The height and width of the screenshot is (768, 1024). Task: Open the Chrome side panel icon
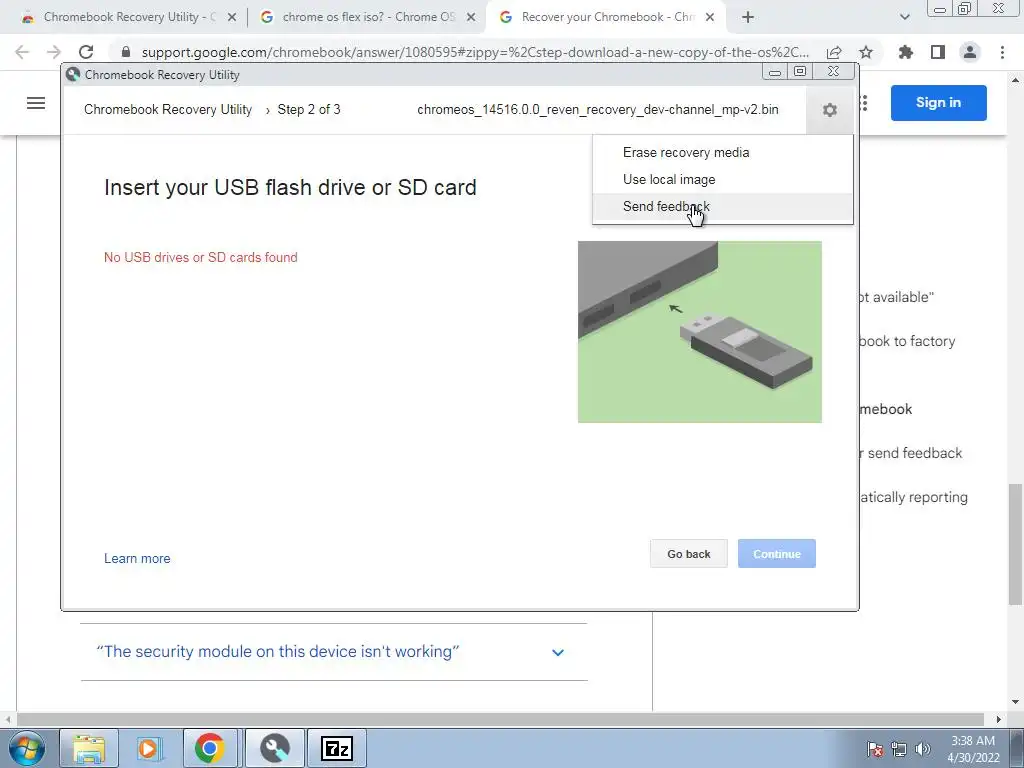(x=938, y=52)
